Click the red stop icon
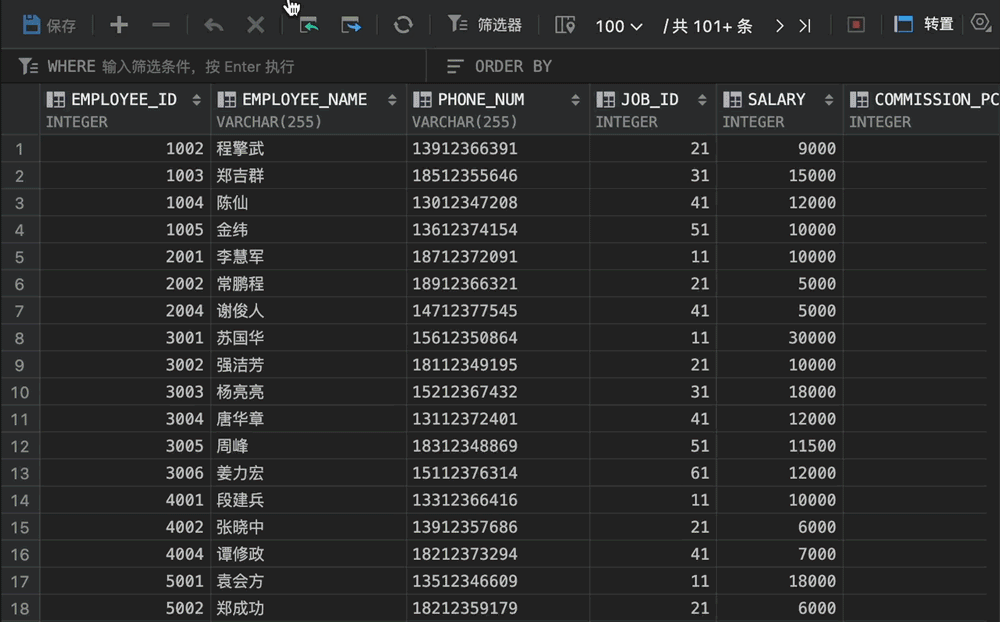This screenshot has width=1000, height=622. pyautogui.click(x=856, y=25)
